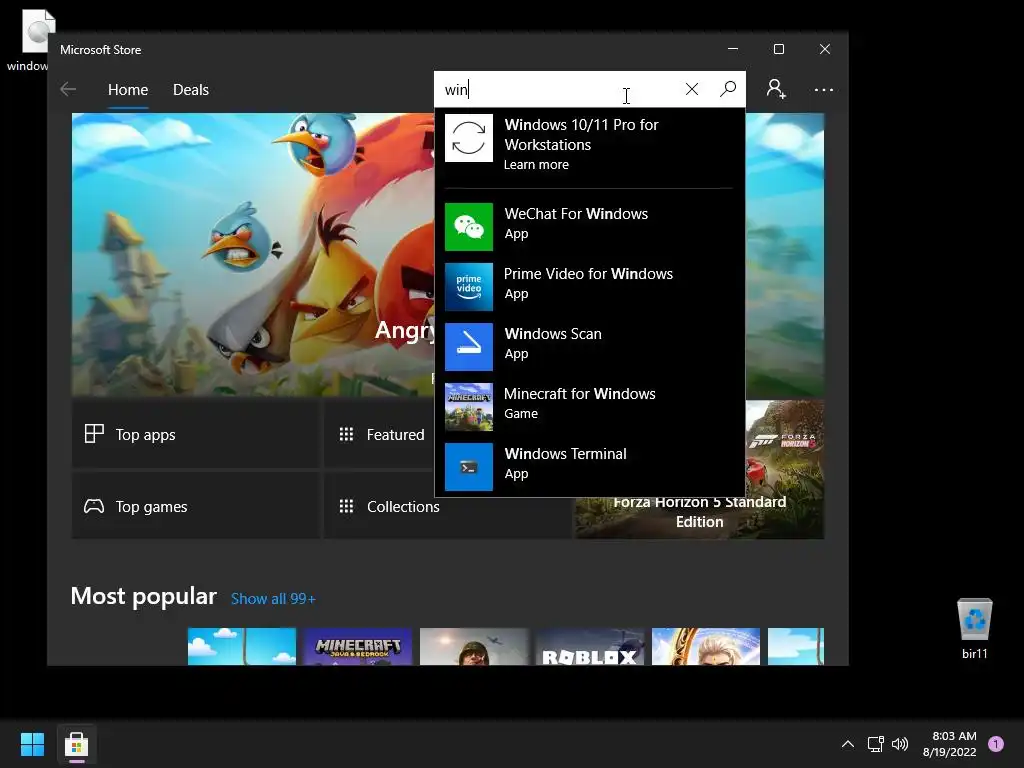Click the Windows 10/11 Pro refresh icon

click(469, 138)
